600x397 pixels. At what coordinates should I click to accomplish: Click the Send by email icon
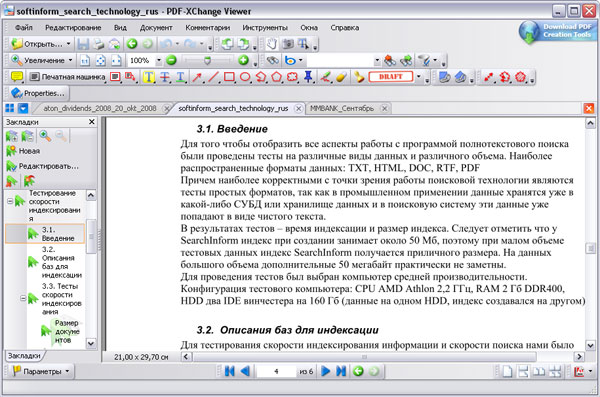114,44
